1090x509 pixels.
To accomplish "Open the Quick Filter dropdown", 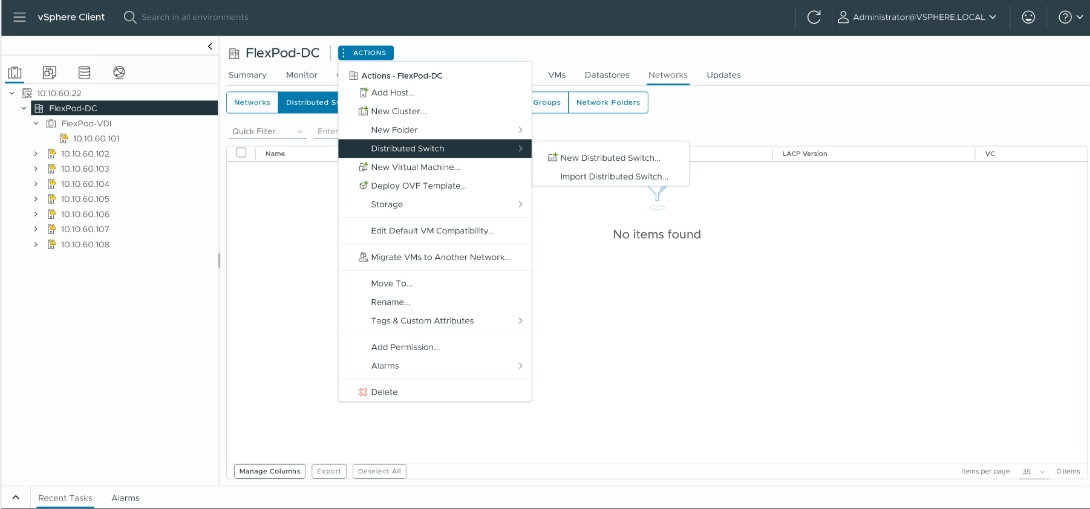I will [268, 131].
